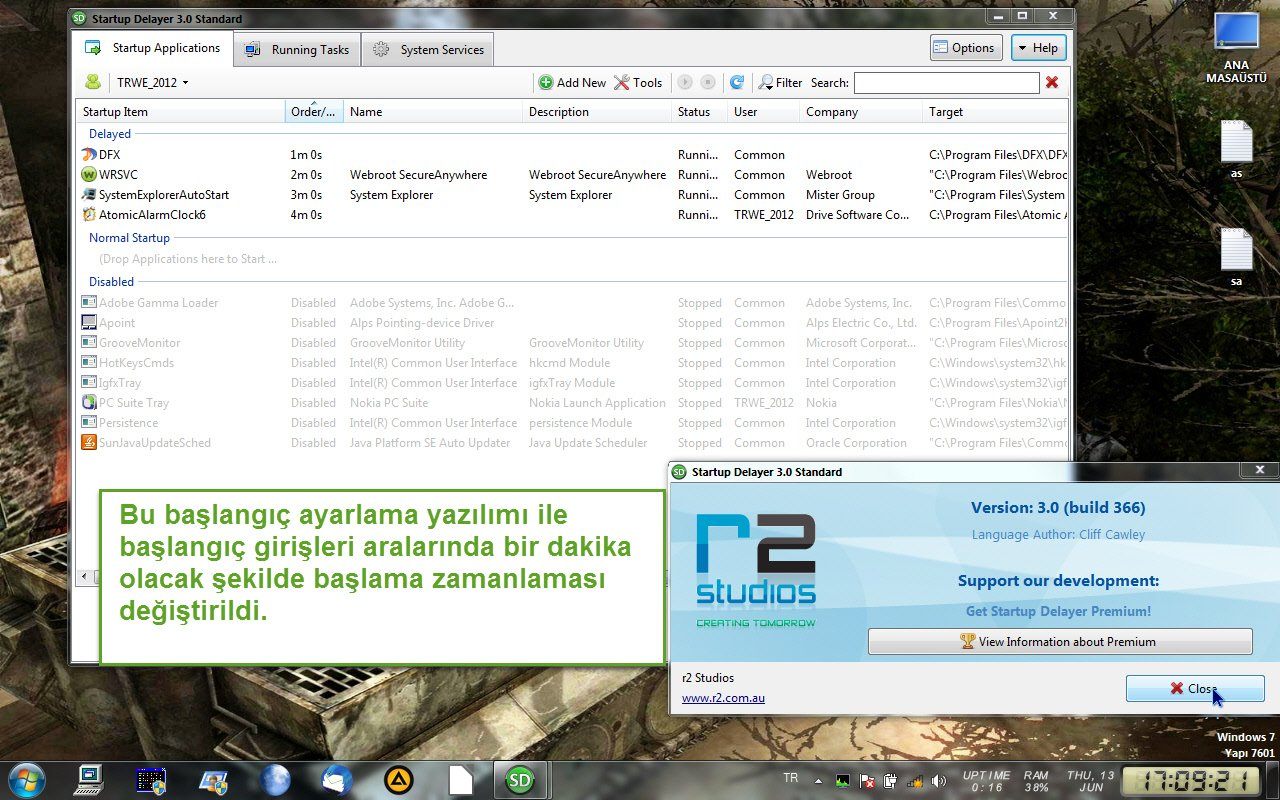Click the TR language indicator
This screenshot has width=1280, height=800.
point(791,778)
